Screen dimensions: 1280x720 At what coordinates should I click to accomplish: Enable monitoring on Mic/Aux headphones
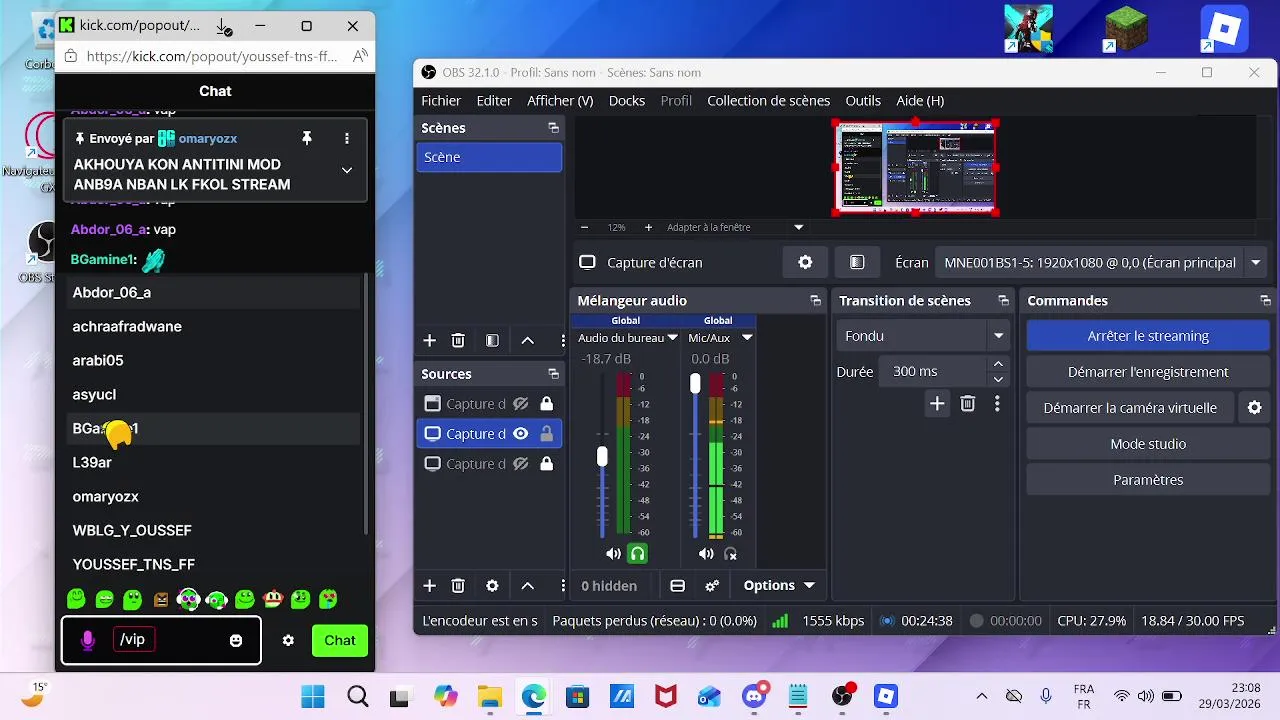point(730,554)
